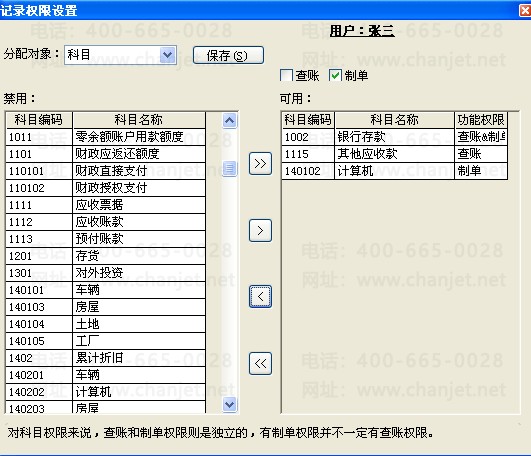Select row 110102 财政授权支付
The image size is (531, 456).
[x=105, y=188]
